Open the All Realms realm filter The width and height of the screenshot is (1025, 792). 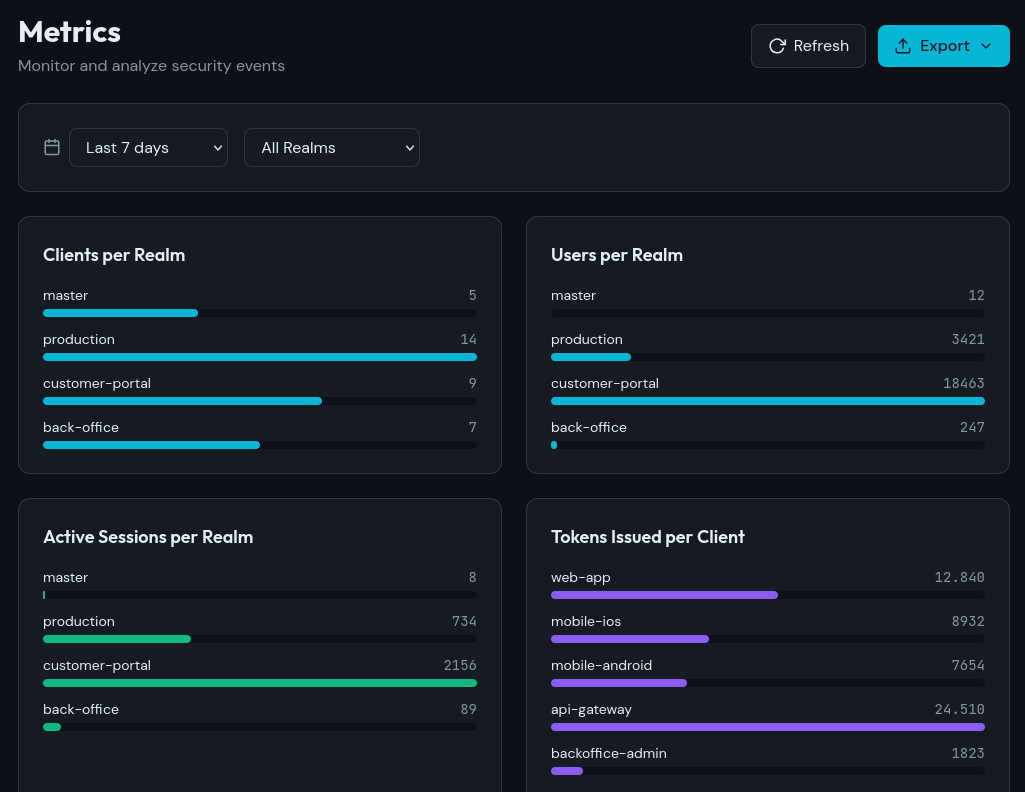click(331, 147)
